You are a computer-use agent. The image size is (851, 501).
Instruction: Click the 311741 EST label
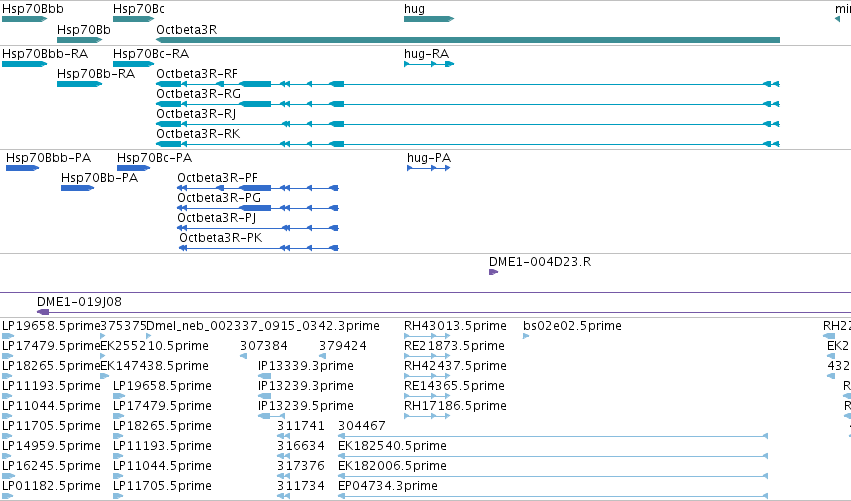pyautogui.click(x=301, y=426)
